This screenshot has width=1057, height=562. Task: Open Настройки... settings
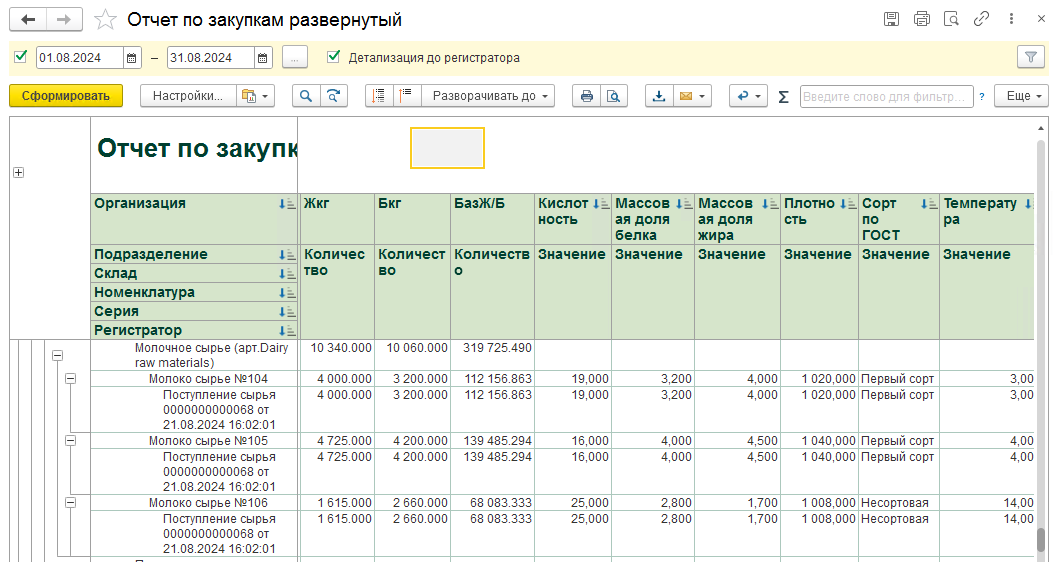[188, 96]
